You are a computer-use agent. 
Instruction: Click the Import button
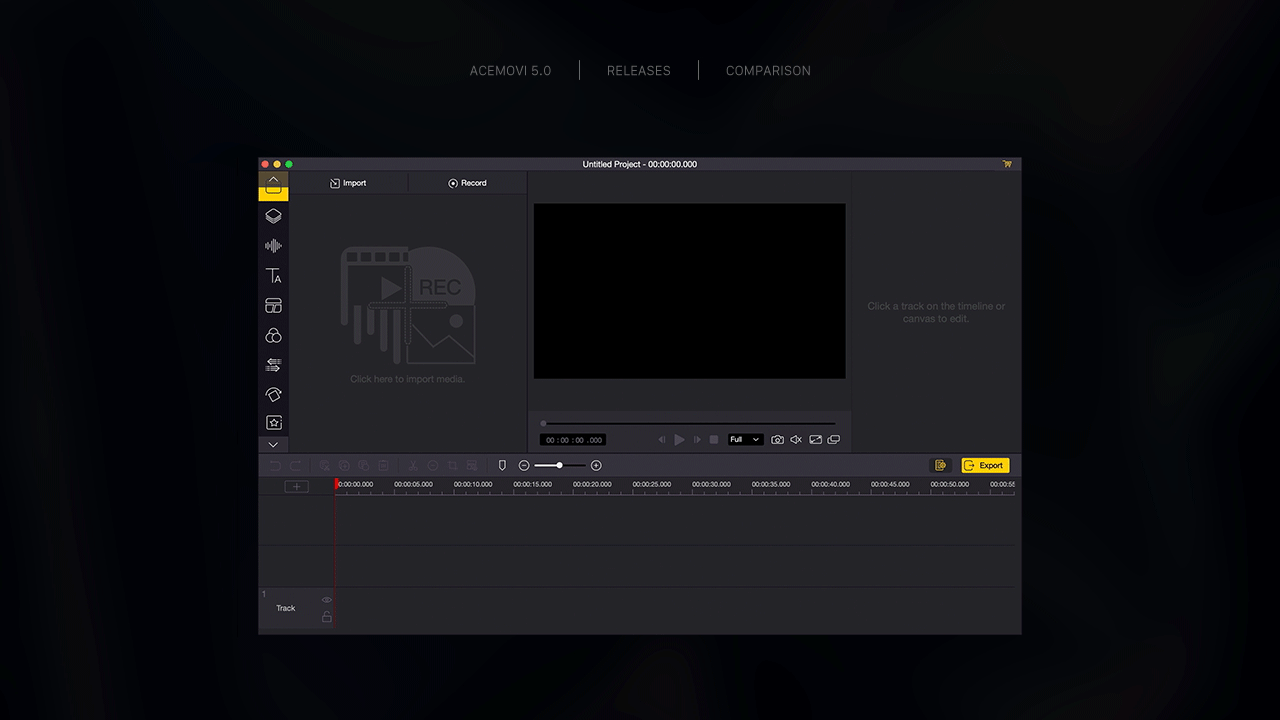tap(348, 183)
